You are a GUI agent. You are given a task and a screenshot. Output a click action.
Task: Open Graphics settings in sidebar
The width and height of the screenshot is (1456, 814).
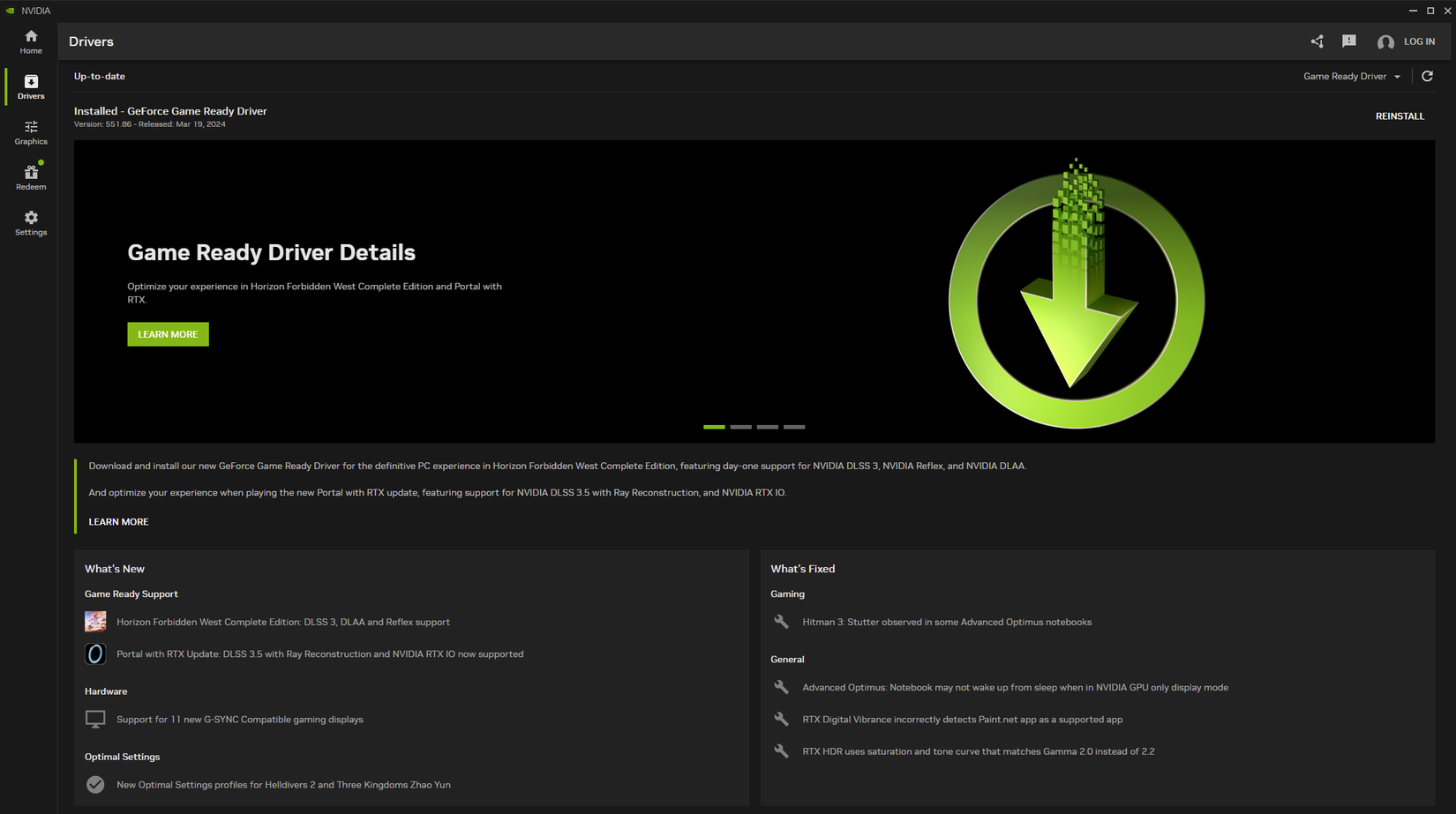click(x=31, y=132)
